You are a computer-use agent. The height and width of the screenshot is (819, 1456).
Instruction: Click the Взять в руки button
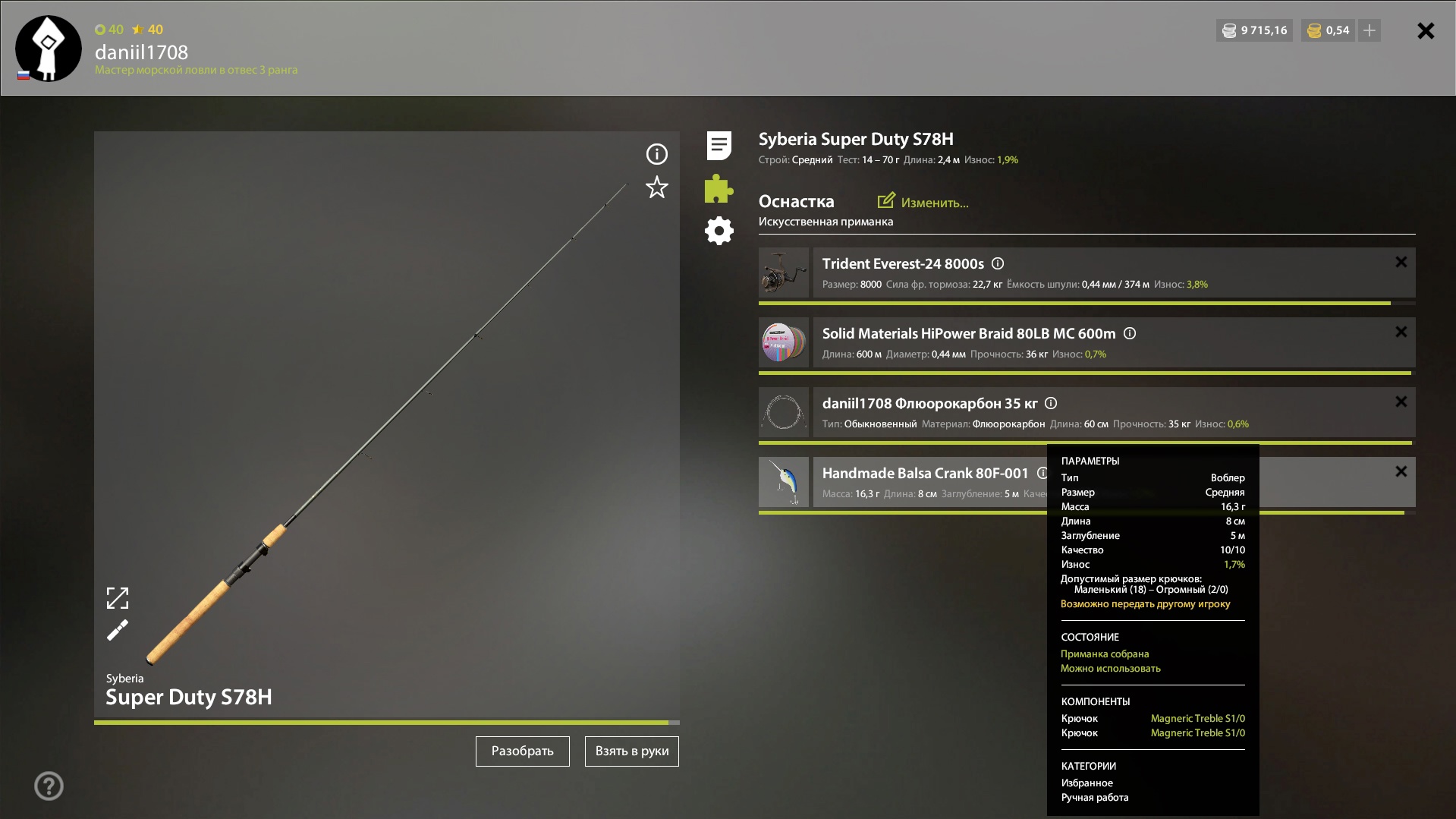[631, 751]
